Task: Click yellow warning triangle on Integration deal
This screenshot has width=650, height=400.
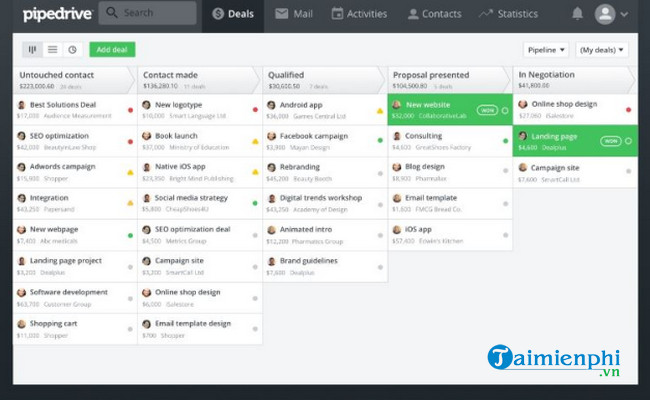Action: pos(130,203)
